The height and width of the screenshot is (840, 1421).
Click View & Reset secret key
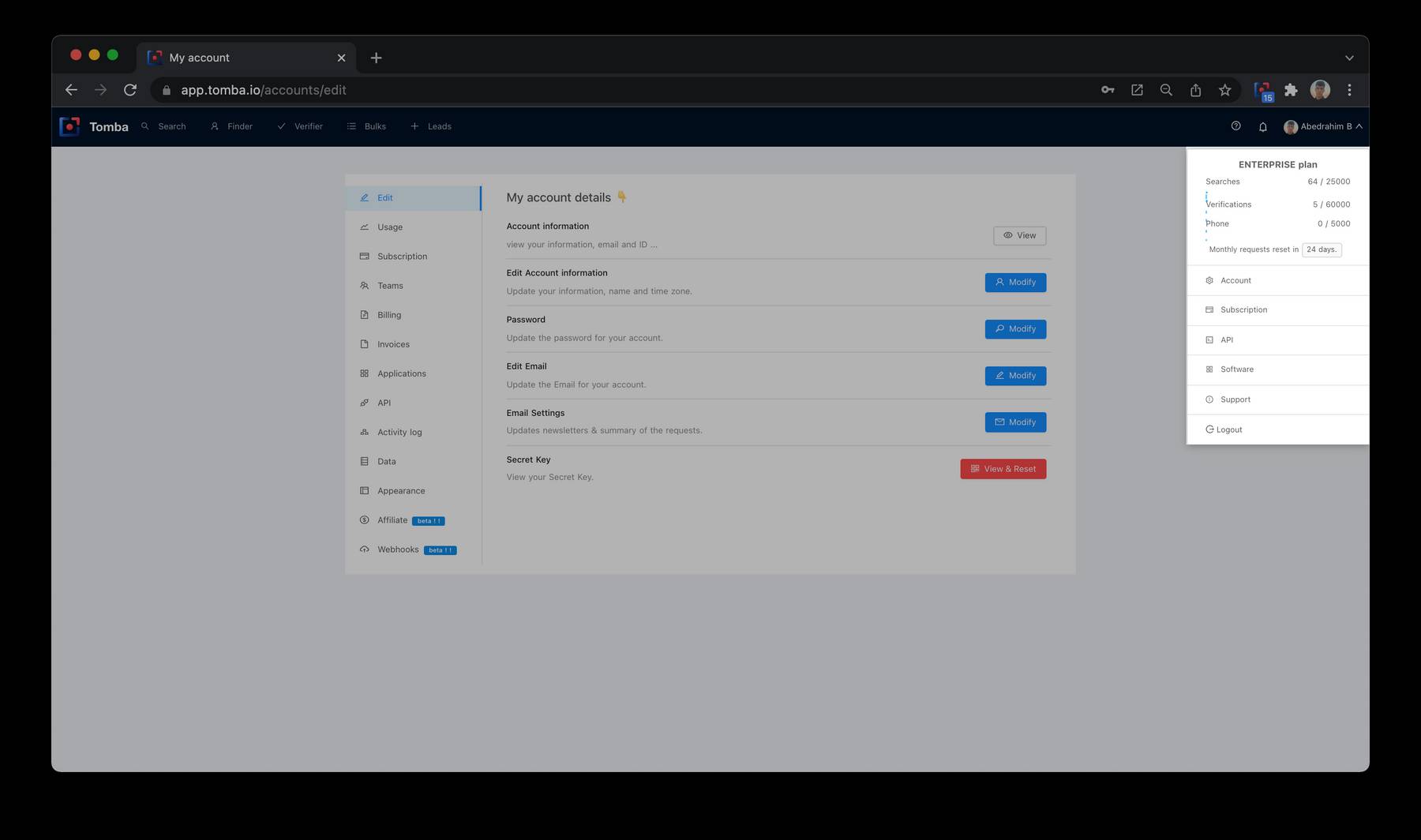click(1003, 469)
